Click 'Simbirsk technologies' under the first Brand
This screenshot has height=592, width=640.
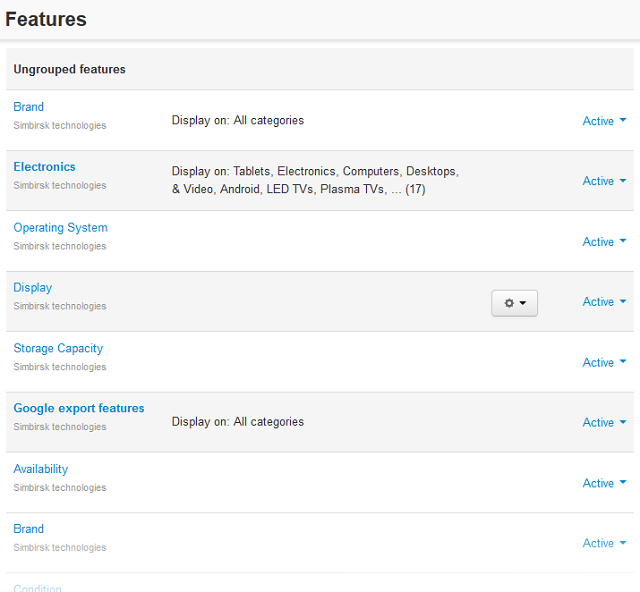pos(60,125)
